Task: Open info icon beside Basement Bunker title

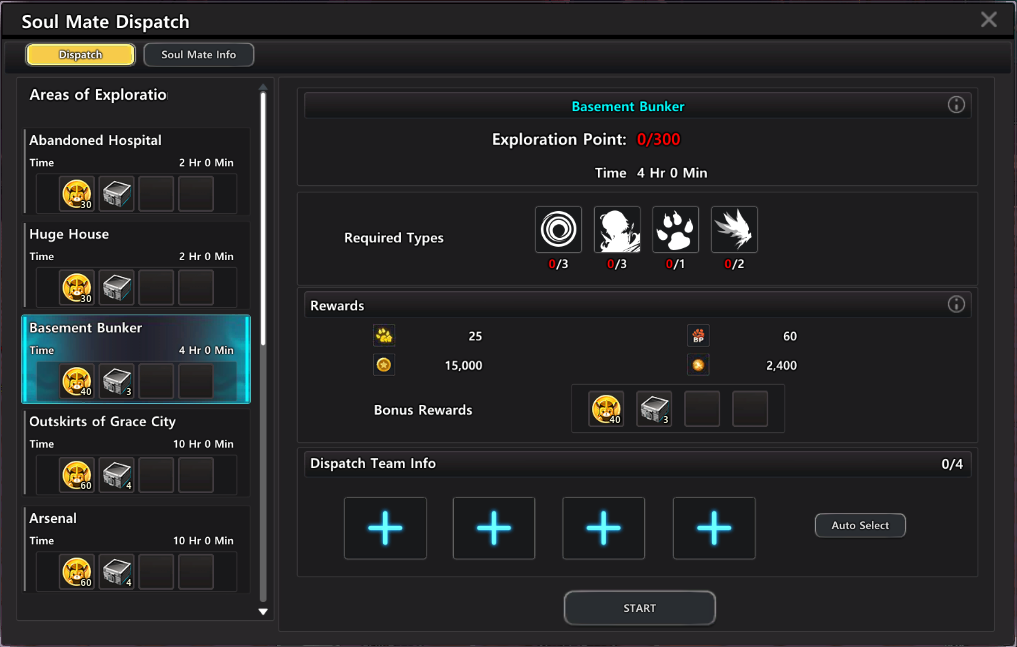Action: pos(956,105)
